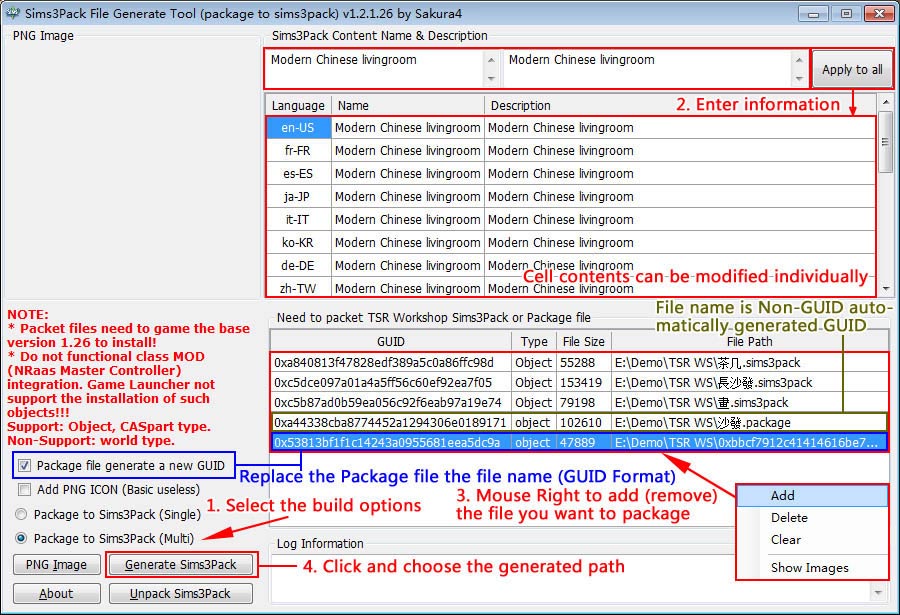Select GUID 0xa44338cba8774452a1294306e0189171 row
The width and height of the screenshot is (900, 615).
[x=579, y=423]
